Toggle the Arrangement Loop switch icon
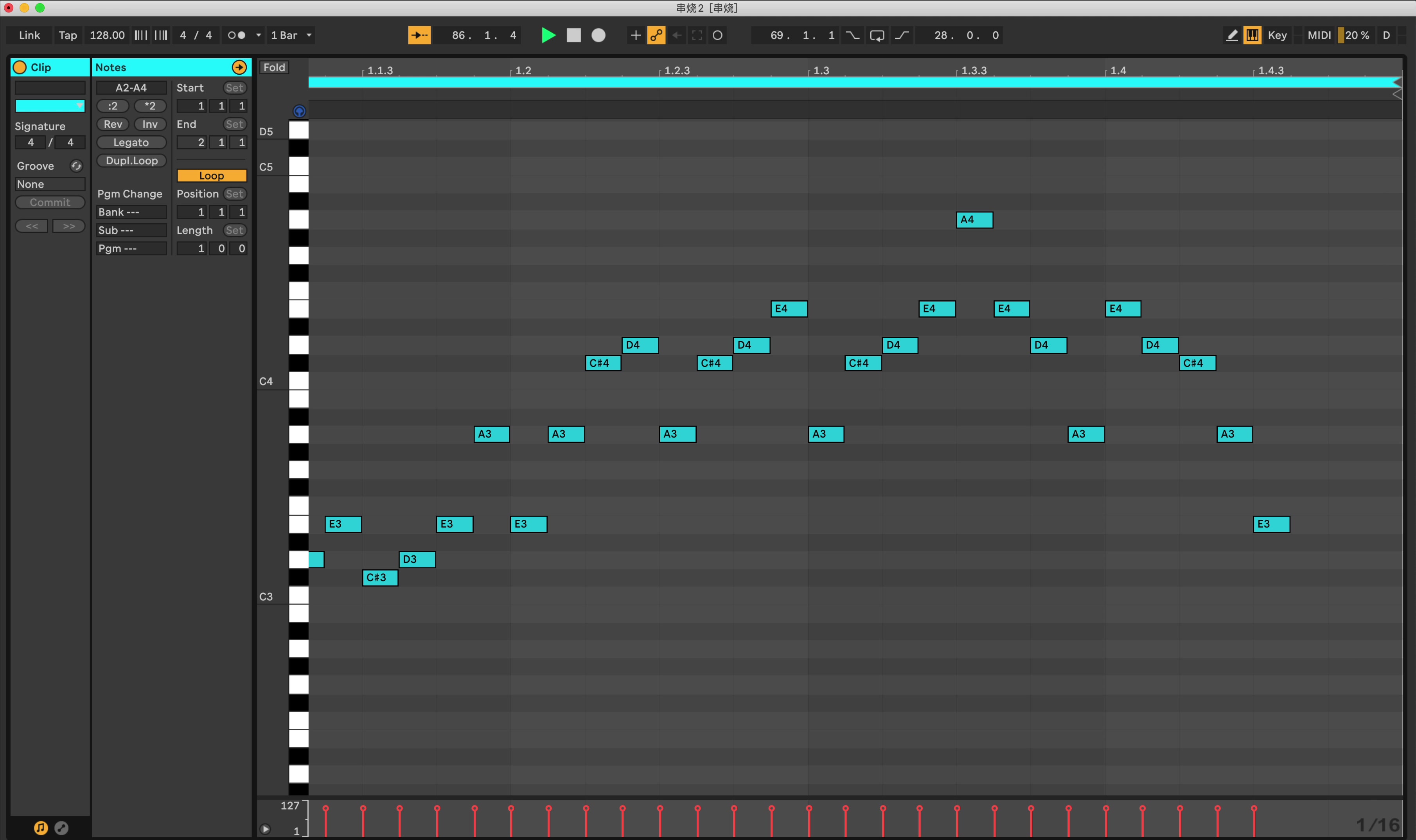The image size is (1416, 840). click(x=877, y=35)
